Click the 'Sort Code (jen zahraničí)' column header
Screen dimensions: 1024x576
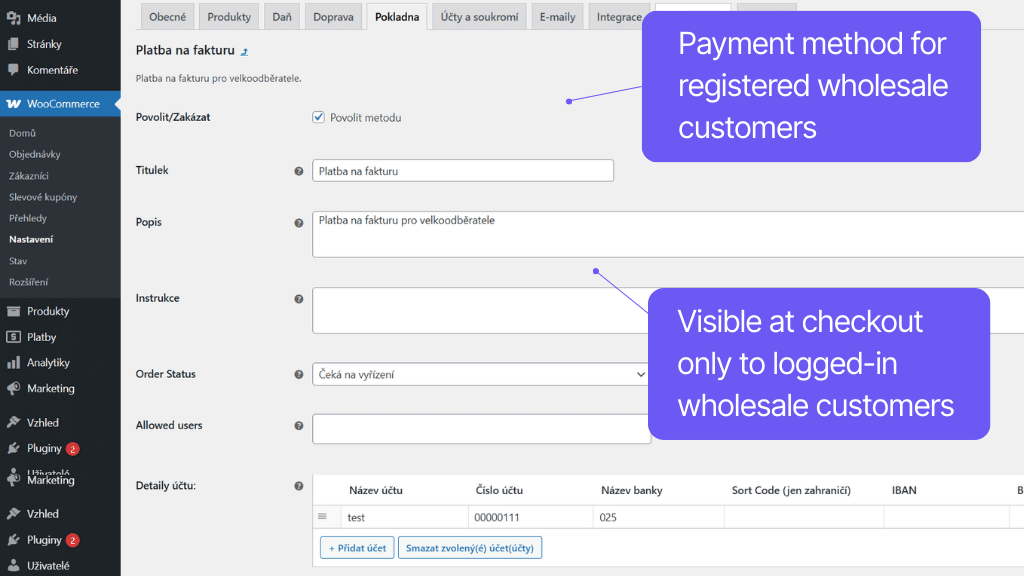[791, 490]
